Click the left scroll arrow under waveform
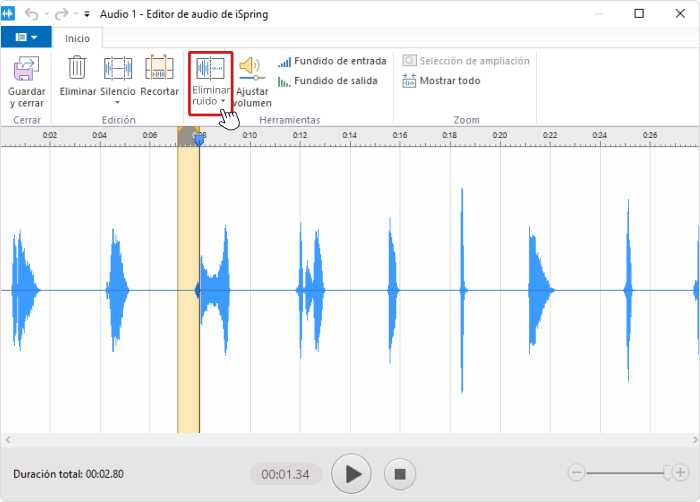 (8, 440)
